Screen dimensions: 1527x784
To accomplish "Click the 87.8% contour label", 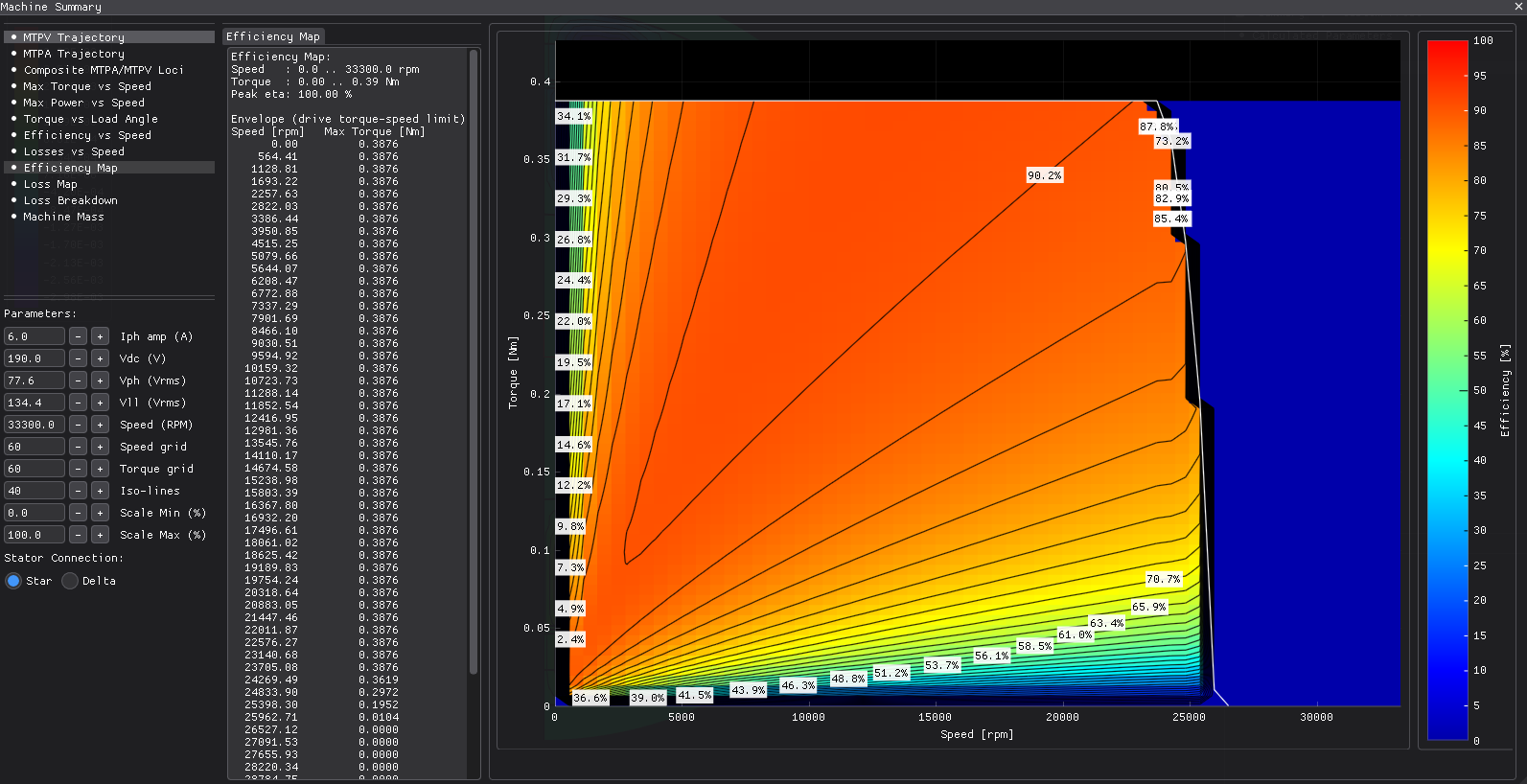I will tap(1157, 127).
